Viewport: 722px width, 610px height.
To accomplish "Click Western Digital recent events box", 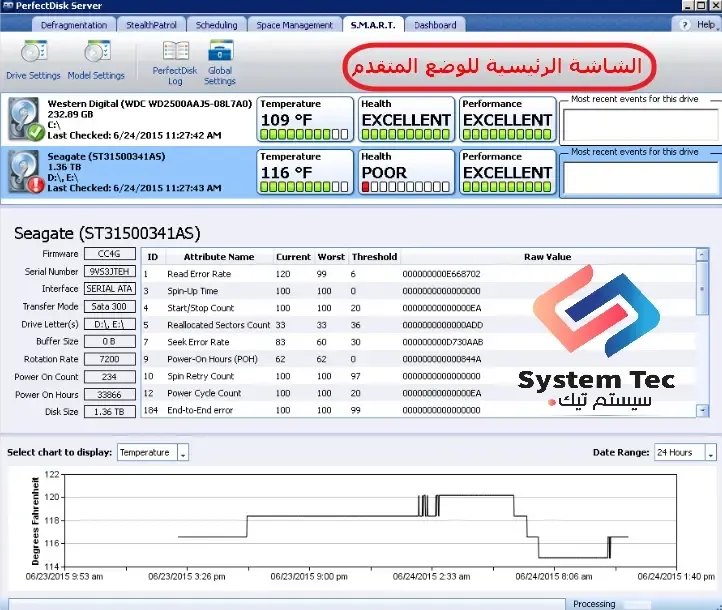I will coord(640,125).
